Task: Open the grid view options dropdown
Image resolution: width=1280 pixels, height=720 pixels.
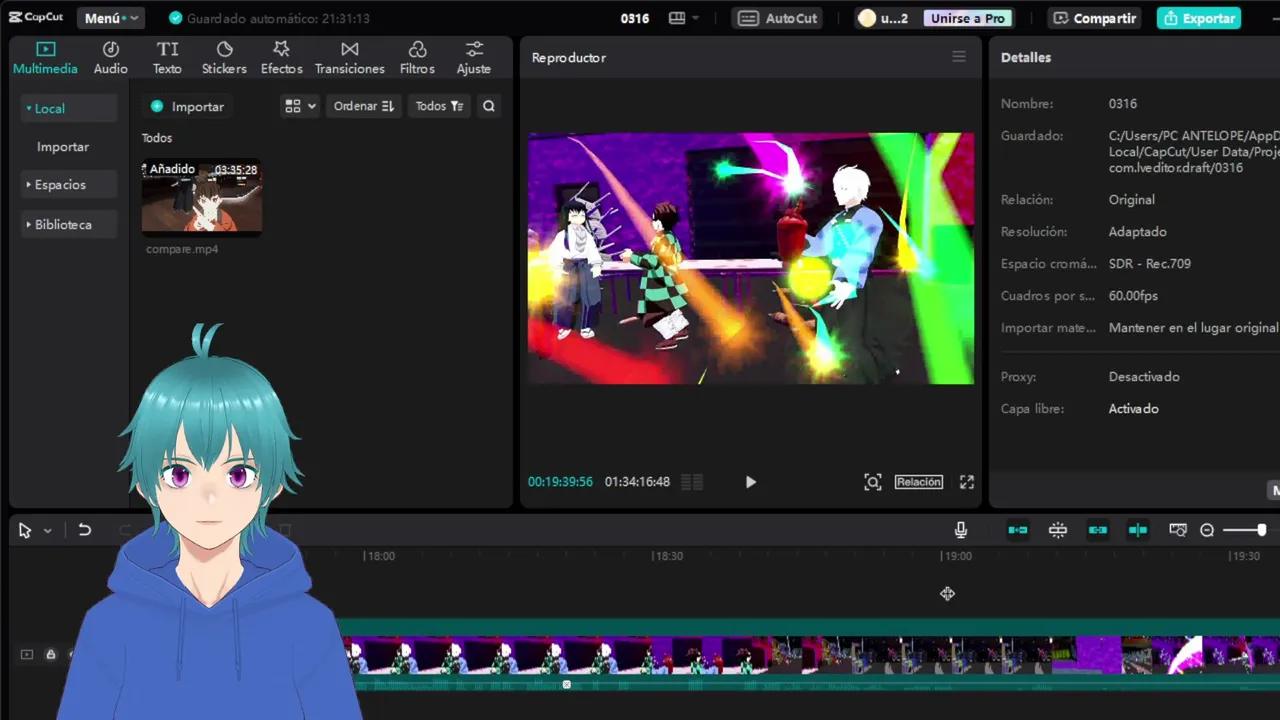Action: (x=300, y=106)
